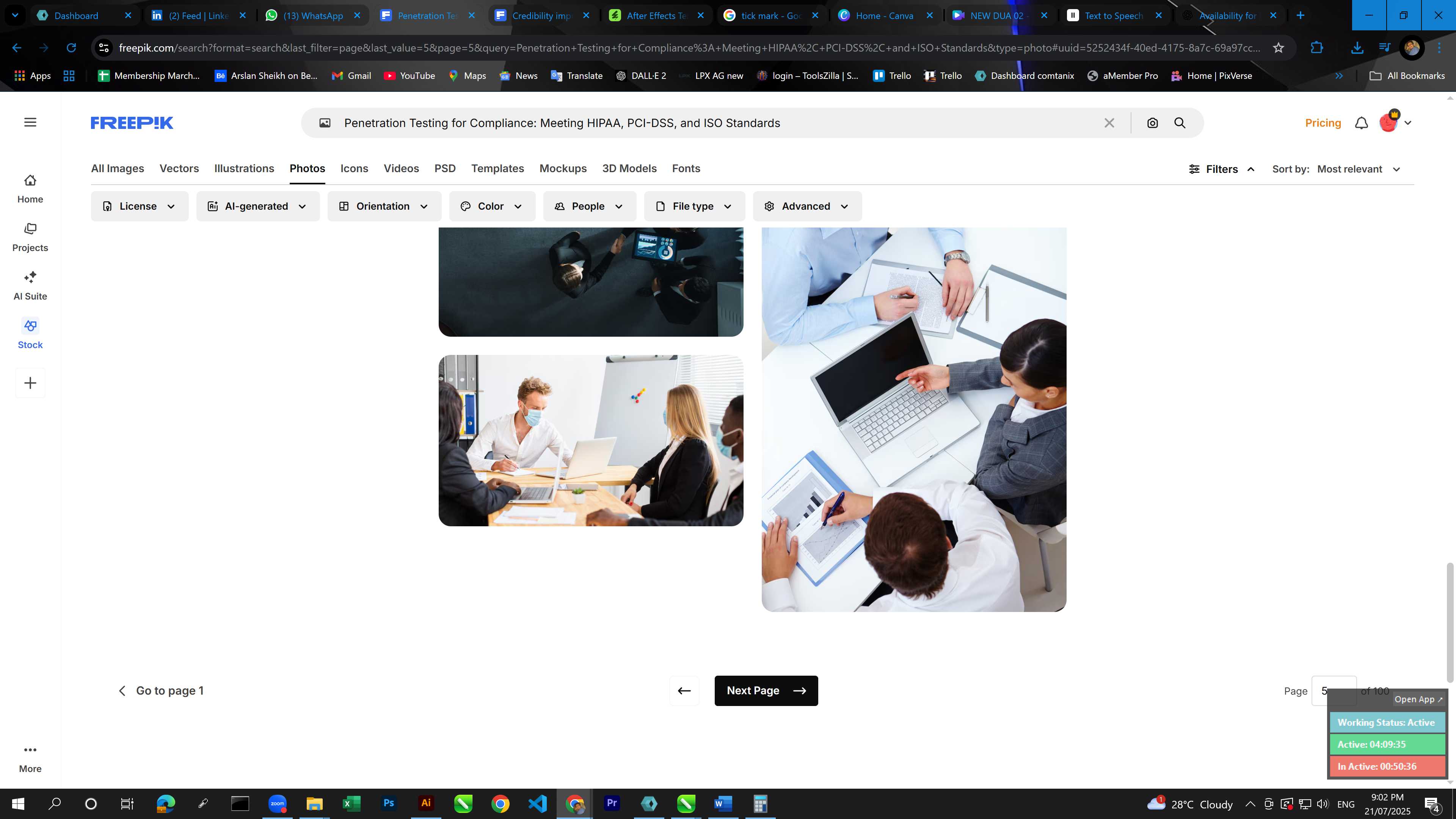Open Illustrator from the taskbar

(425, 803)
